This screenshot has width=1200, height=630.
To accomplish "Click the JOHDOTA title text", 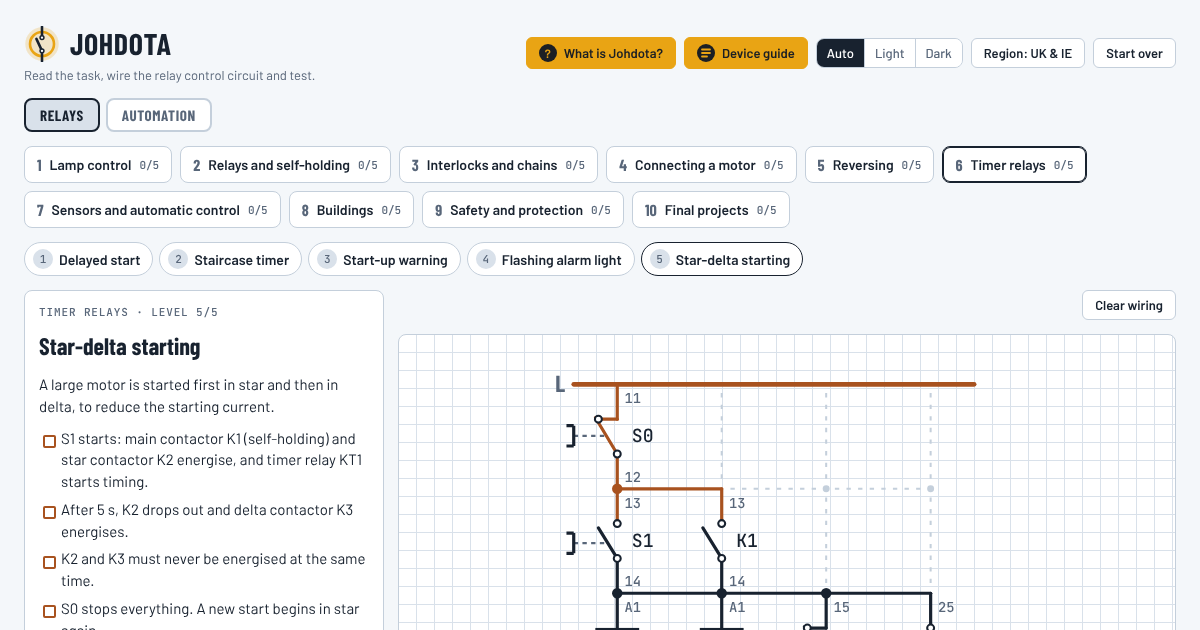I will 120,45.
